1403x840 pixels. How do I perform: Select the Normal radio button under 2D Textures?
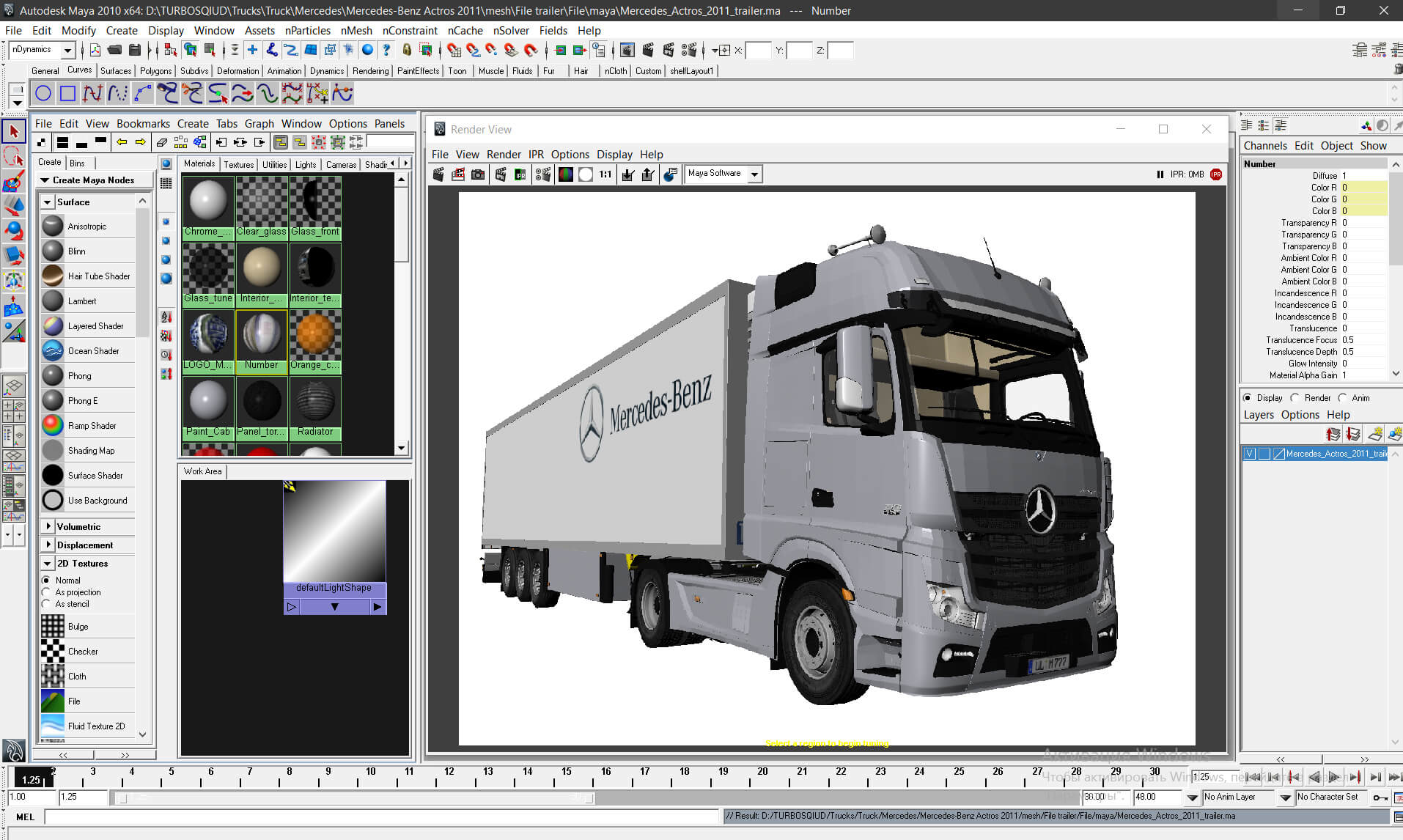[x=46, y=580]
